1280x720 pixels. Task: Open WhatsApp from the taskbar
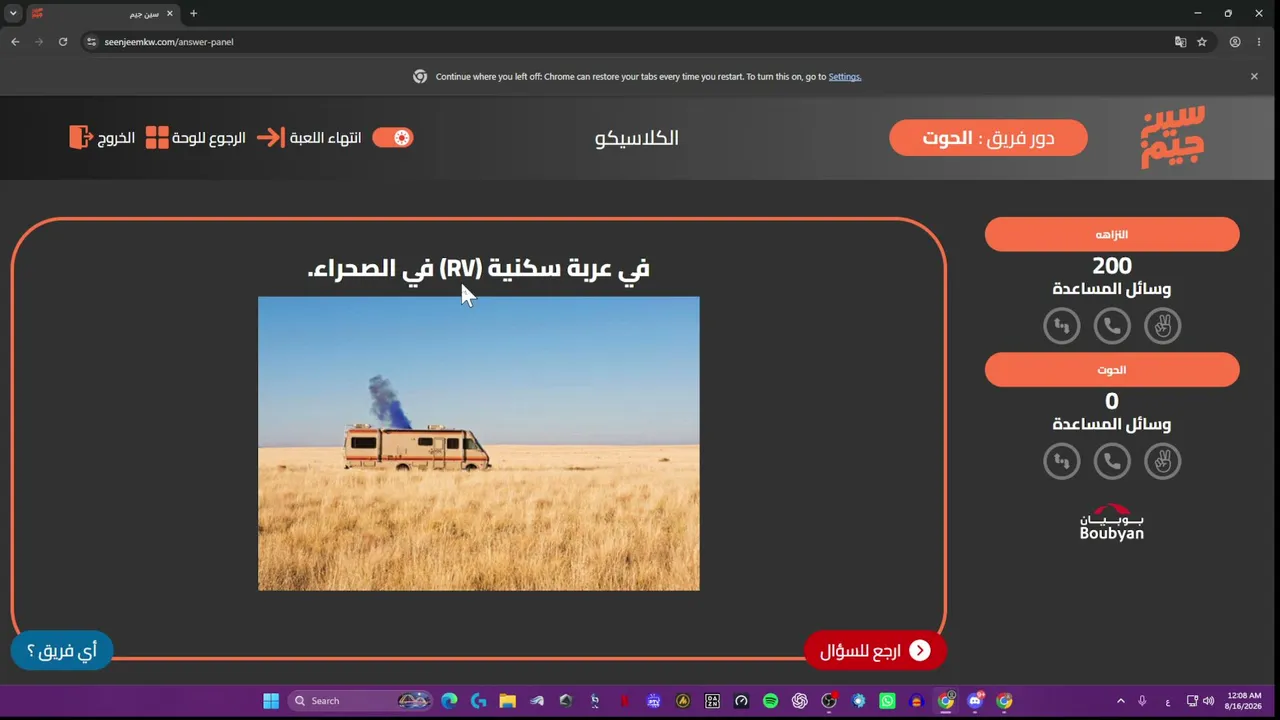pyautogui.click(x=887, y=701)
